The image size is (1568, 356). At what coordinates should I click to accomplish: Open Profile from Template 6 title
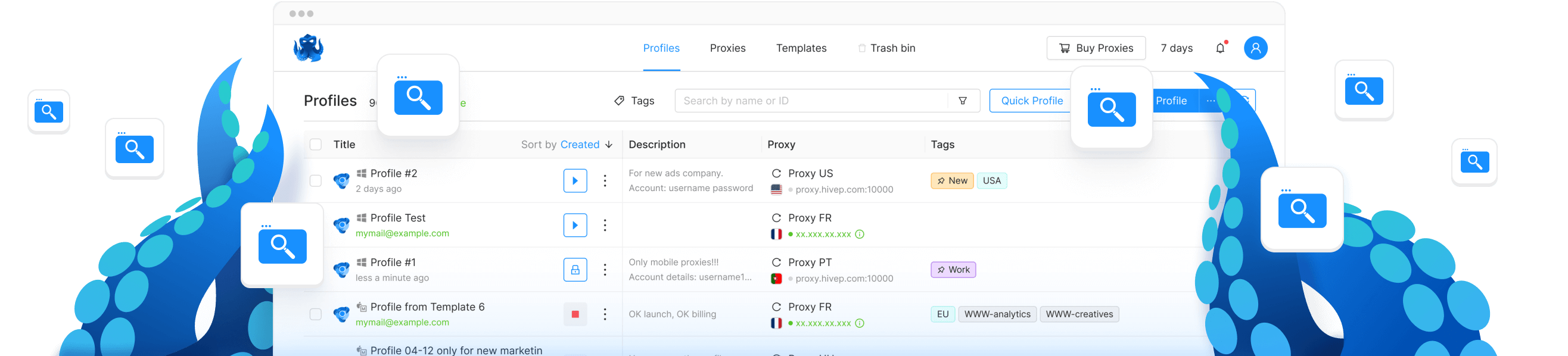[427, 307]
